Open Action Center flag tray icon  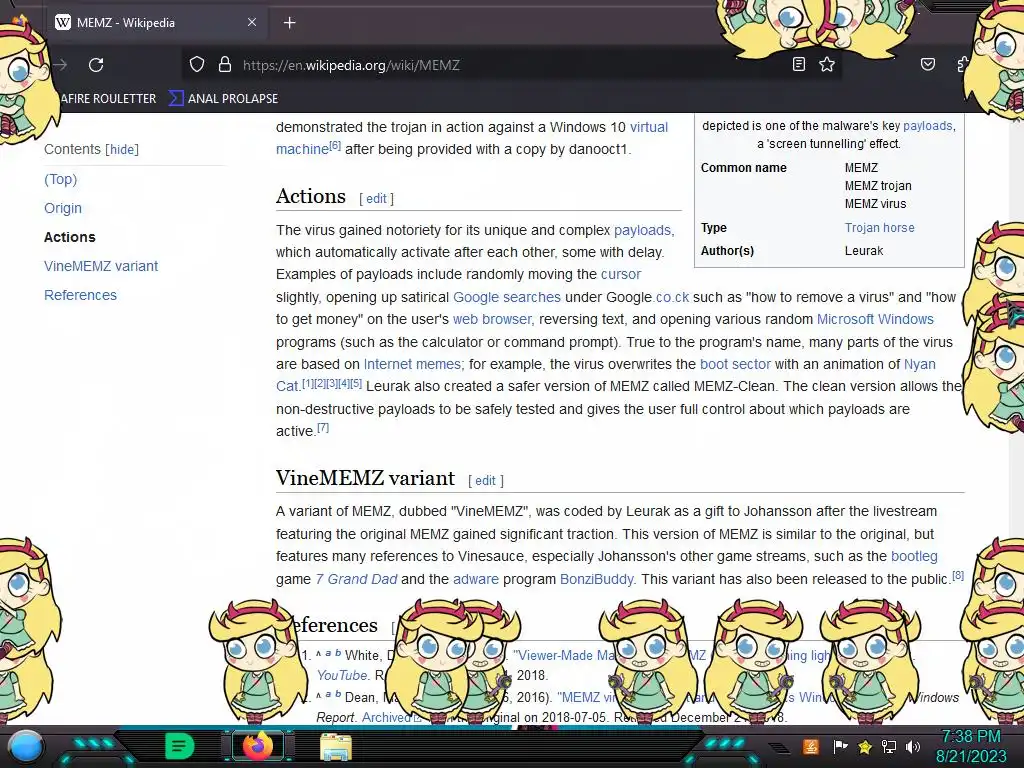click(x=840, y=746)
